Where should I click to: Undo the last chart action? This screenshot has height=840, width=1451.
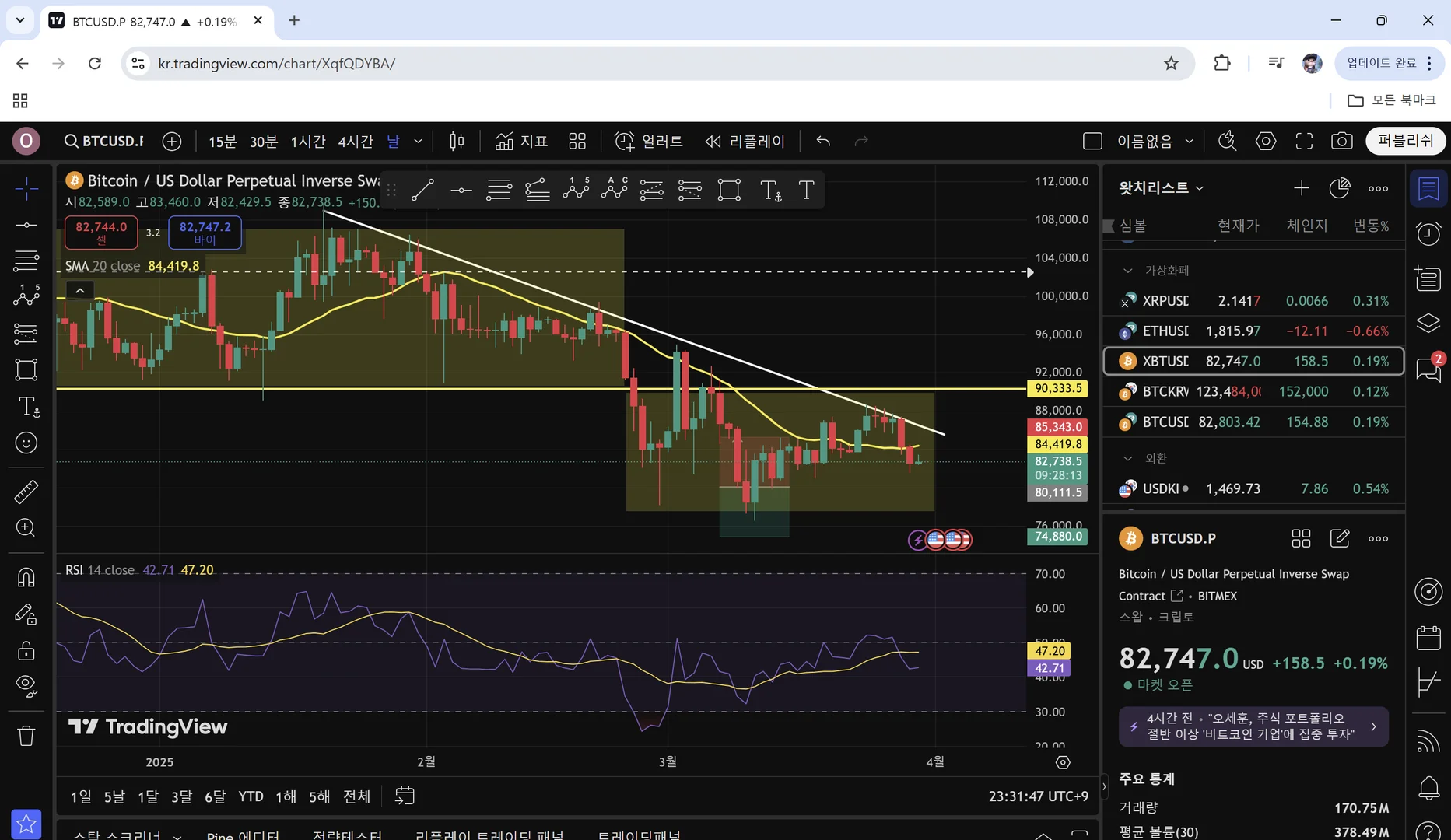pos(823,141)
